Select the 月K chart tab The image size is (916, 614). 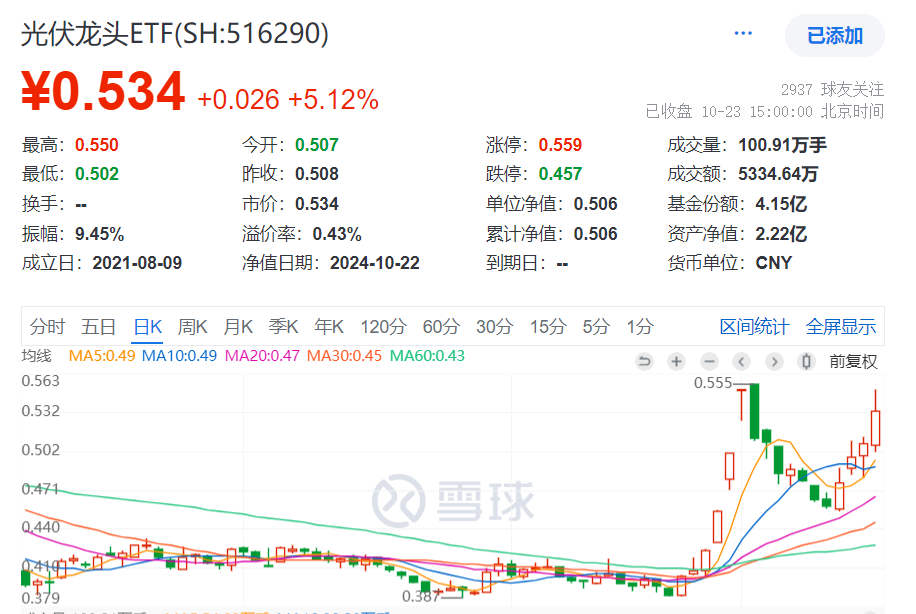point(238,327)
